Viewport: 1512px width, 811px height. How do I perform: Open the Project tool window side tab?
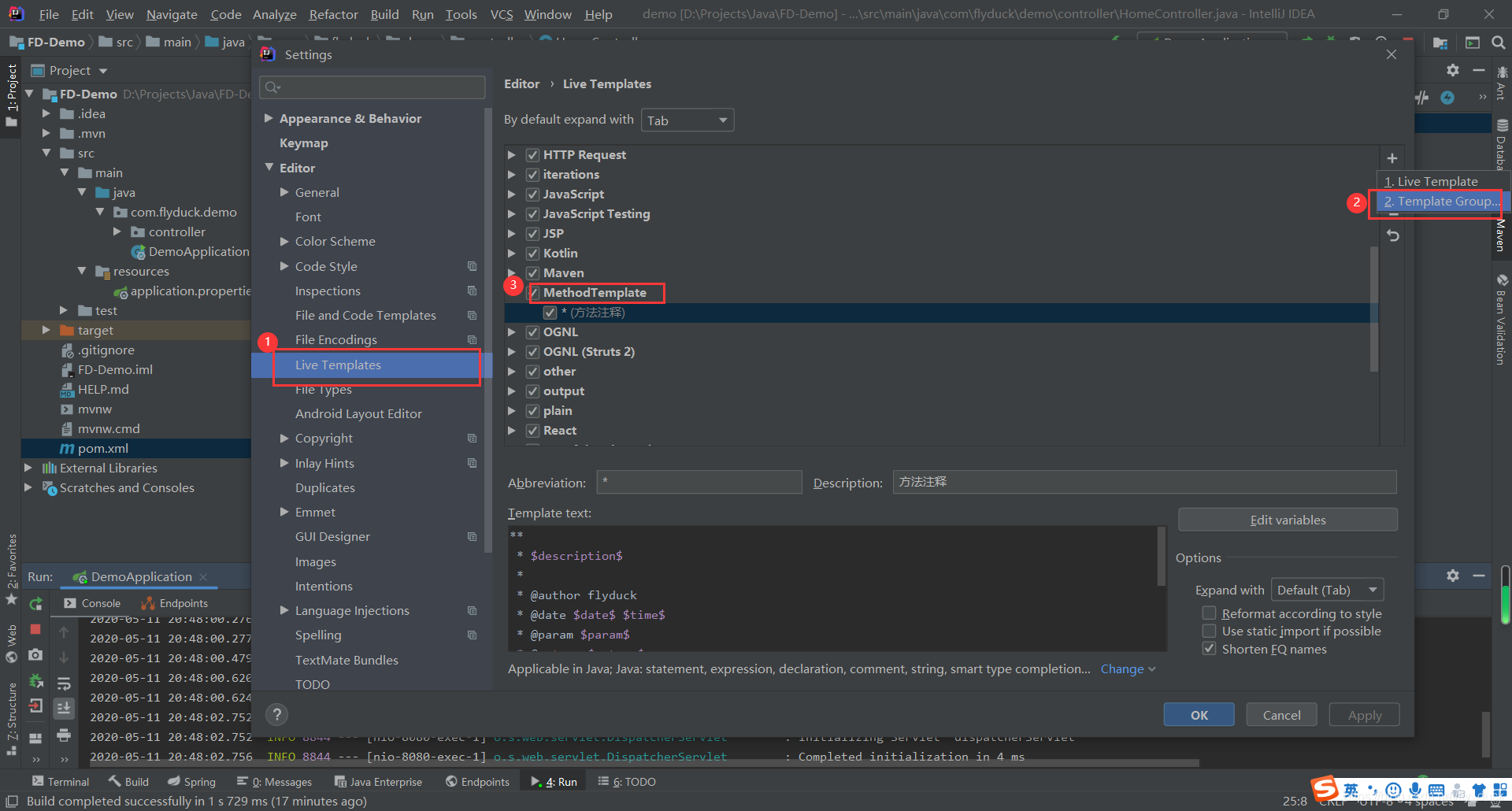point(11,94)
